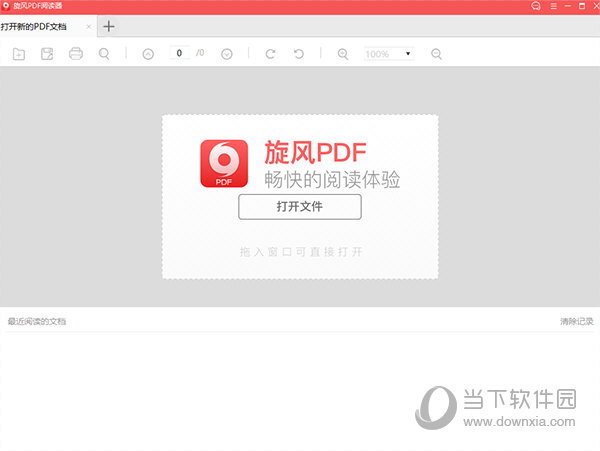
Task: Go to previous page with up arrow icon
Action: [x=148, y=54]
